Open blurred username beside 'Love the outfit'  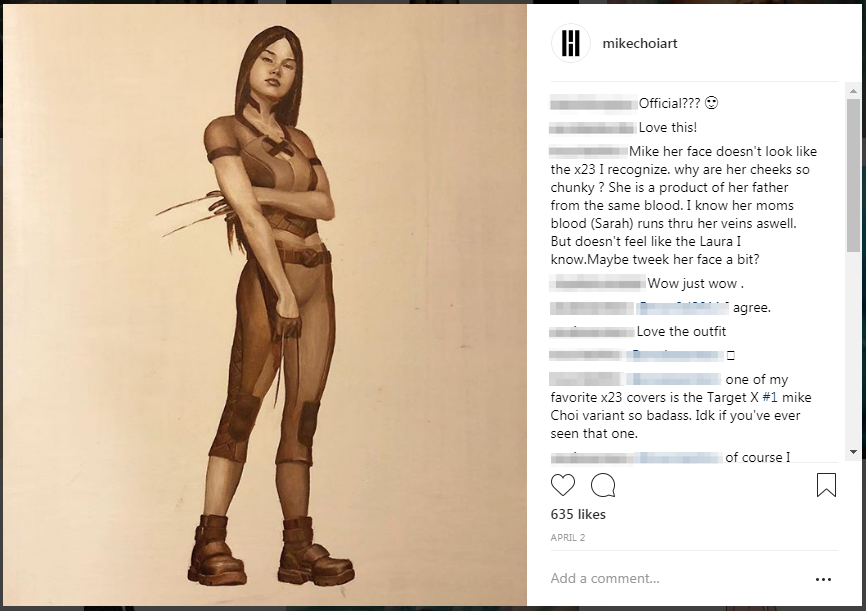tap(592, 332)
